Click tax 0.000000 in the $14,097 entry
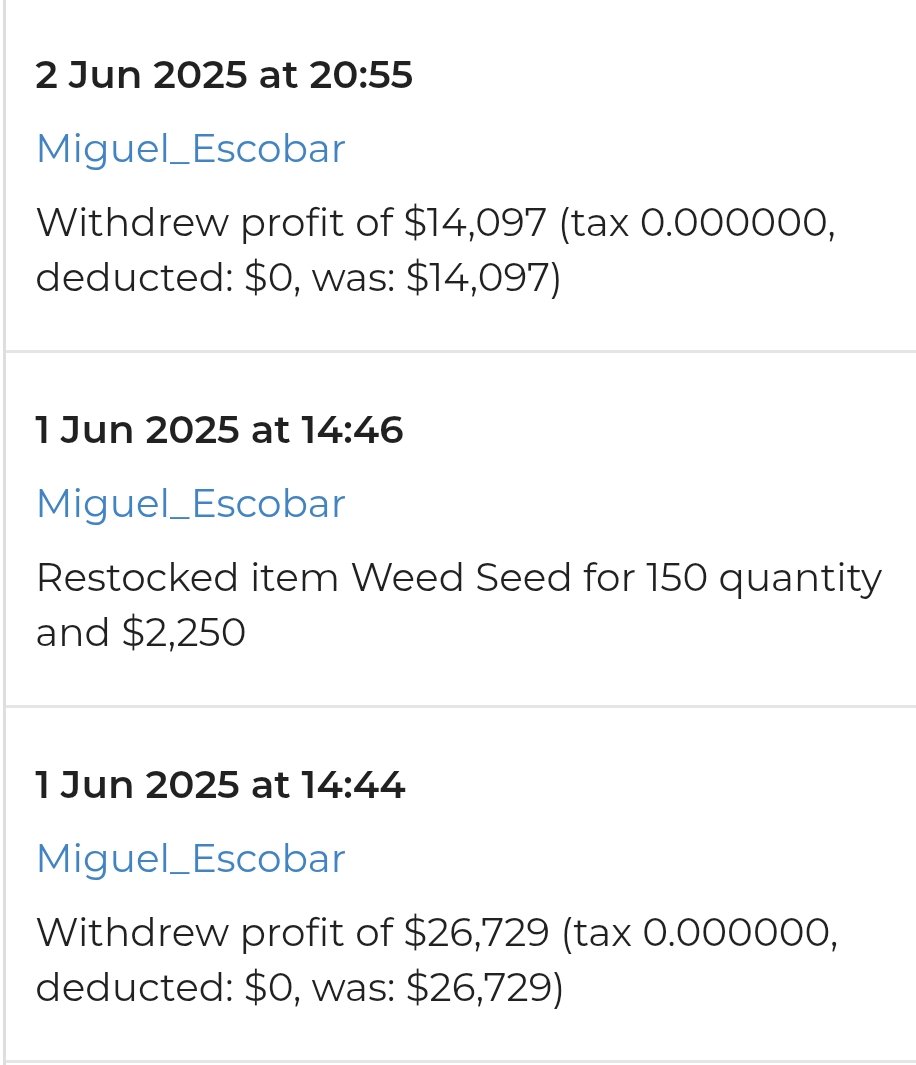The image size is (916, 1065). pyautogui.click(x=701, y=223)
